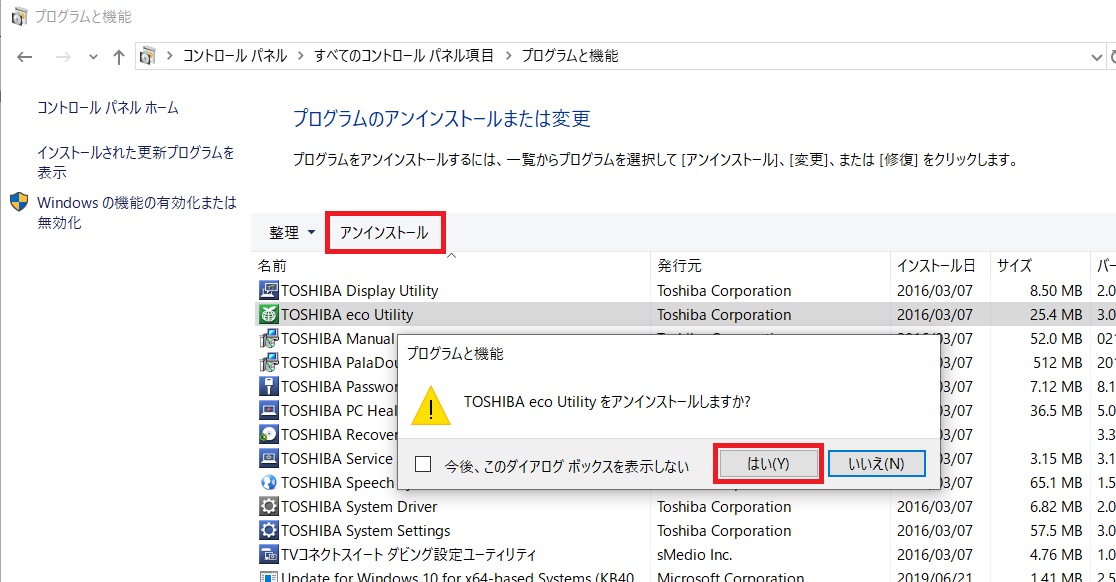Expand the address bar history dropdown
Screen dimensions: 1116x582
(1096, 57)
